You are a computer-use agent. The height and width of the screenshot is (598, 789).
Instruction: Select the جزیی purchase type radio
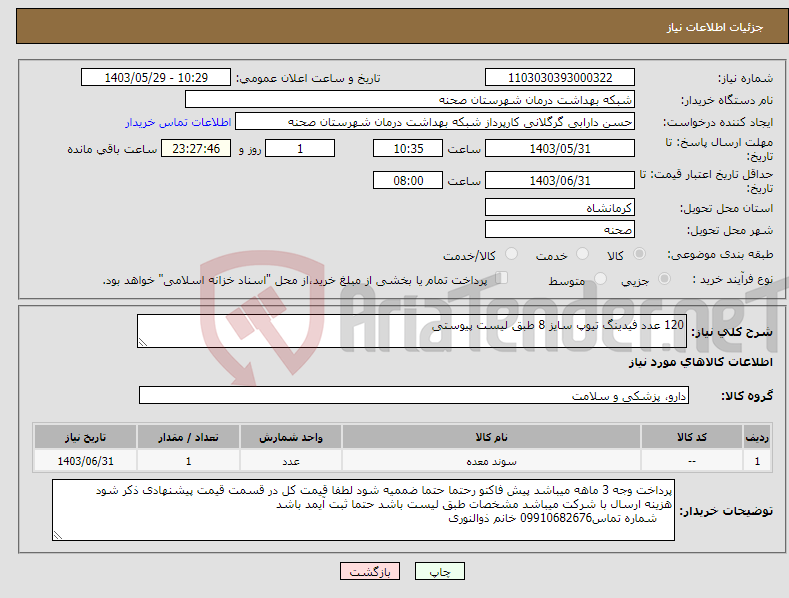[x=664, y=278]
